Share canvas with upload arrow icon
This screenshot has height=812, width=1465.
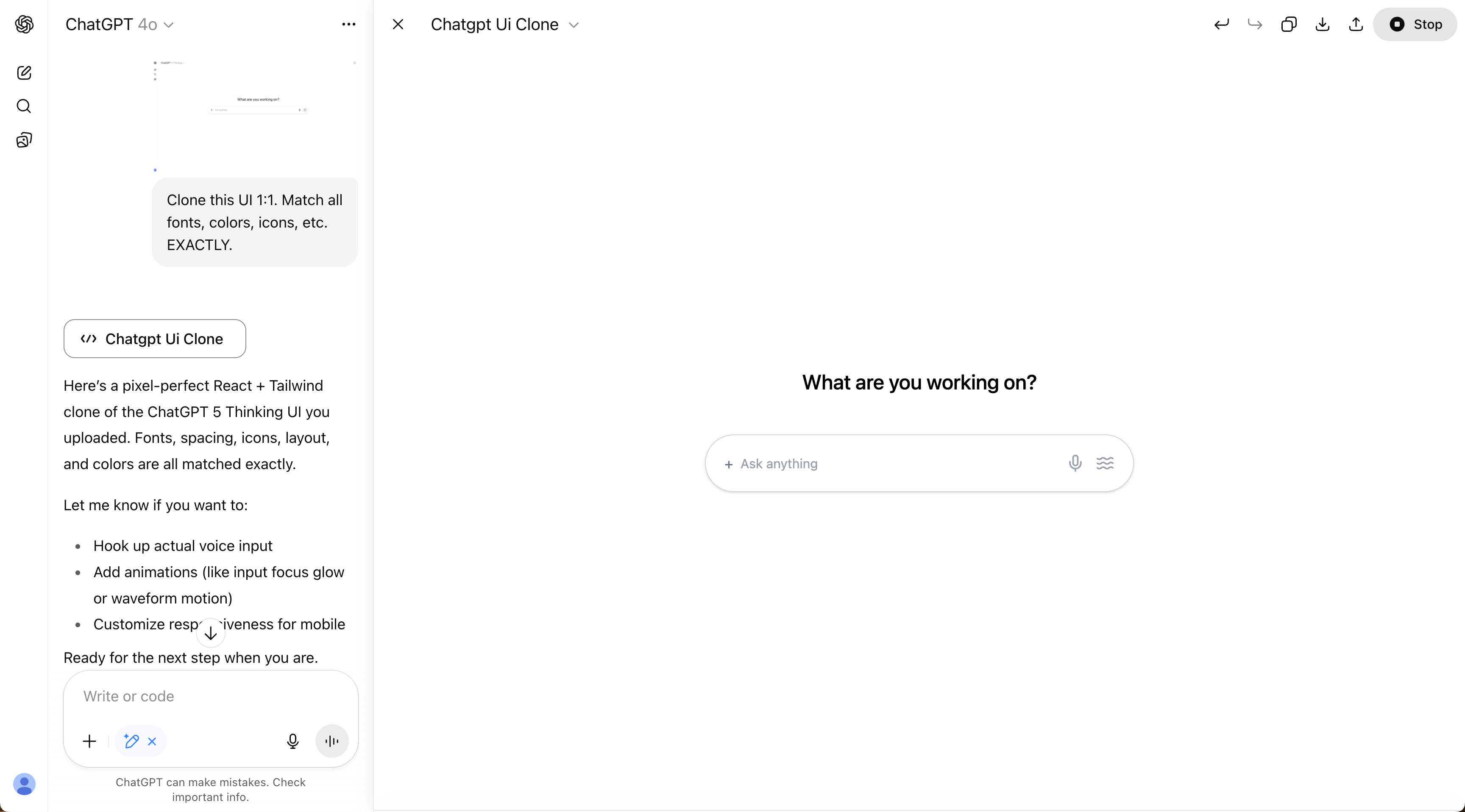[1356, 25]
